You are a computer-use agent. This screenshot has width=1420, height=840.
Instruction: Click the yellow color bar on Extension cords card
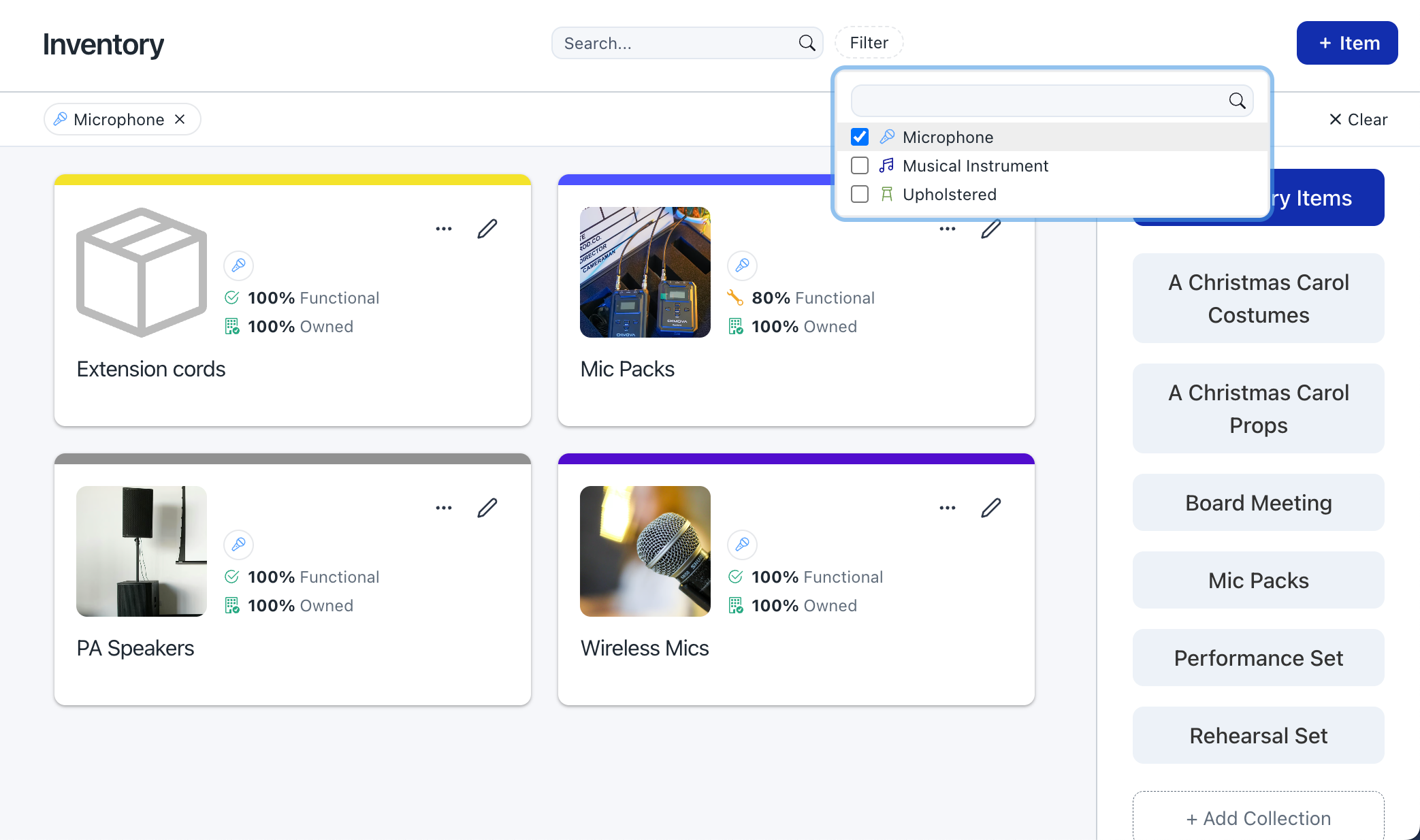click(293, 180)
